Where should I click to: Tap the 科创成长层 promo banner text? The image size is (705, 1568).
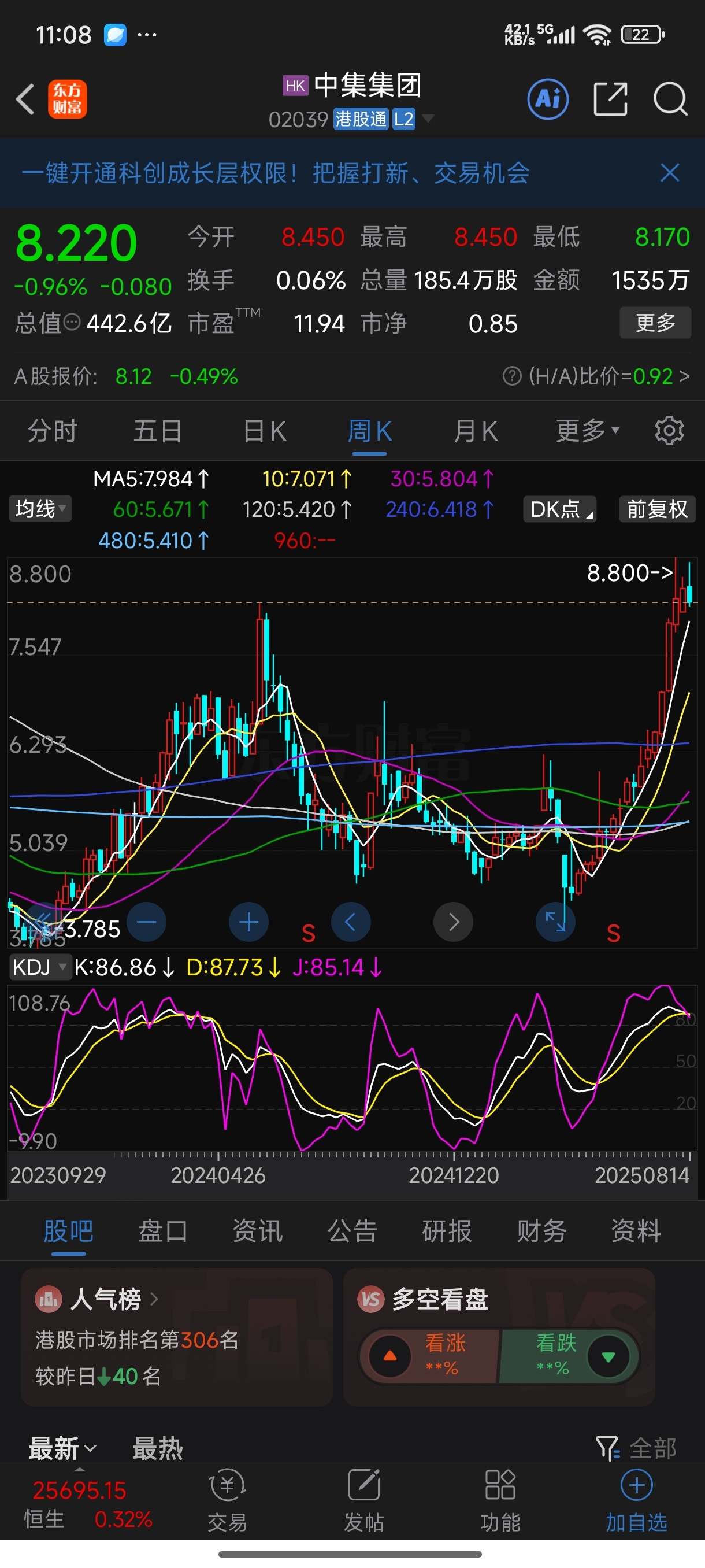[276, 173]
